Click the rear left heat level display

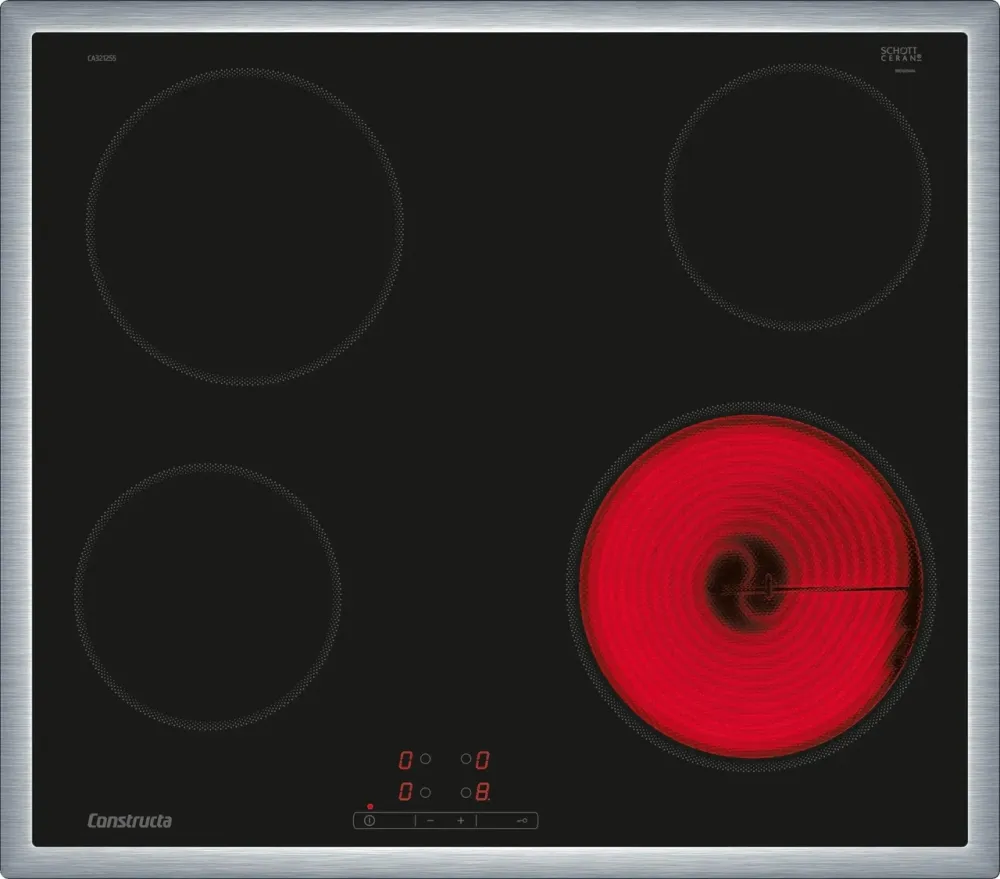[406, 759]
